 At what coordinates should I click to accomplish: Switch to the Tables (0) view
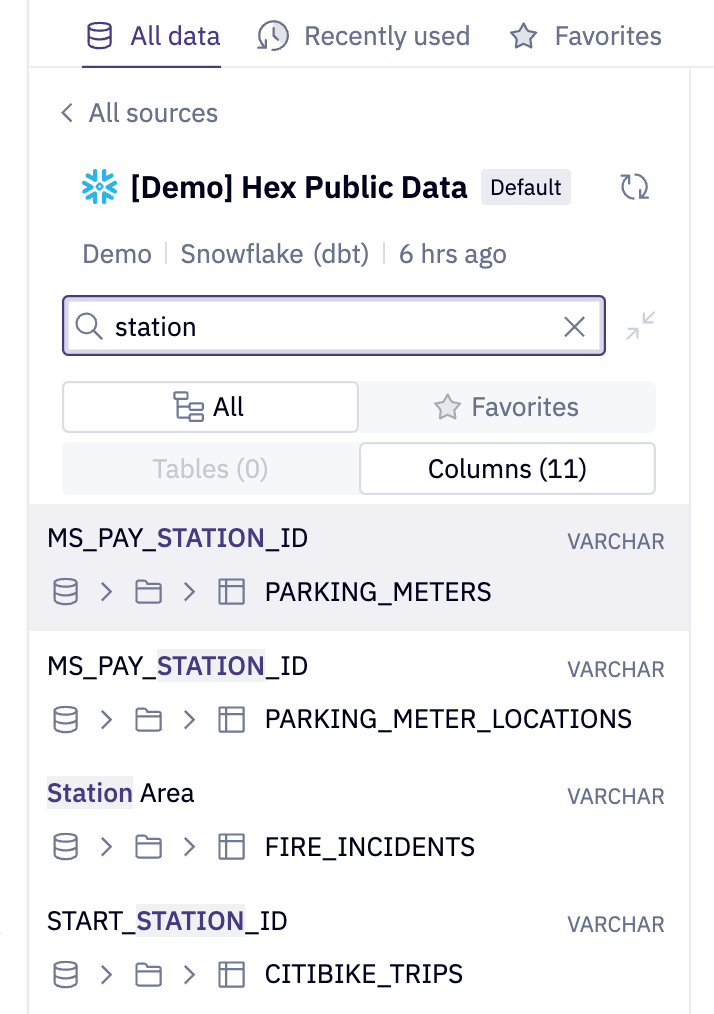click(210, 468)
